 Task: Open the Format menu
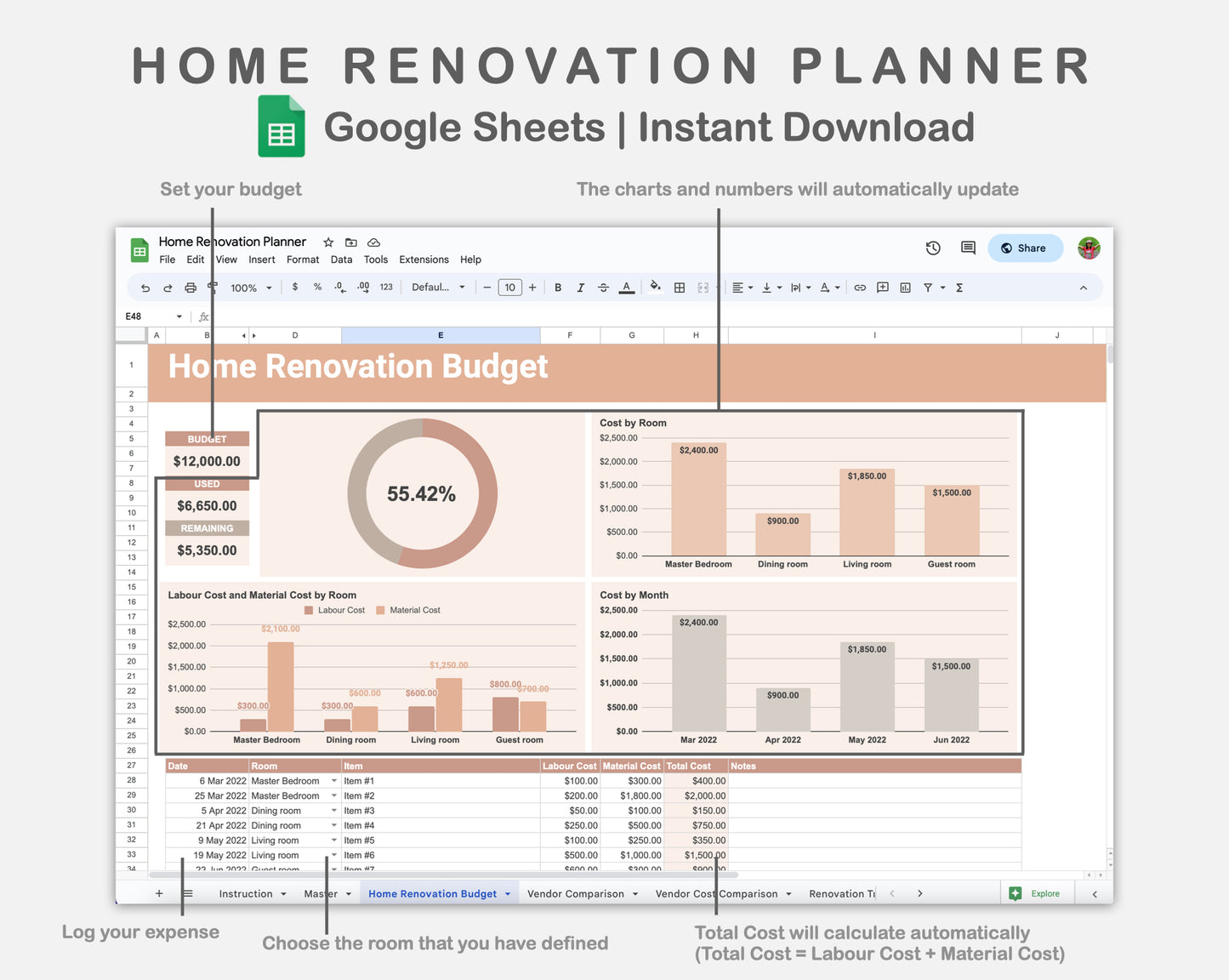(303, 259)
